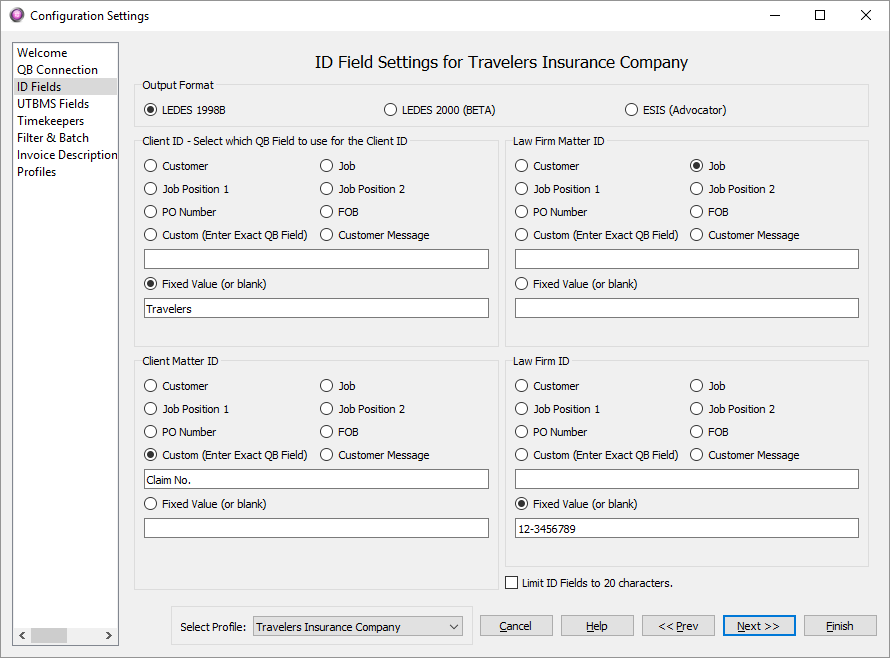Viewport: 890px width, 658px height.
Task: Click sidebar scrollbar right arrow
Action: [108, 635]
